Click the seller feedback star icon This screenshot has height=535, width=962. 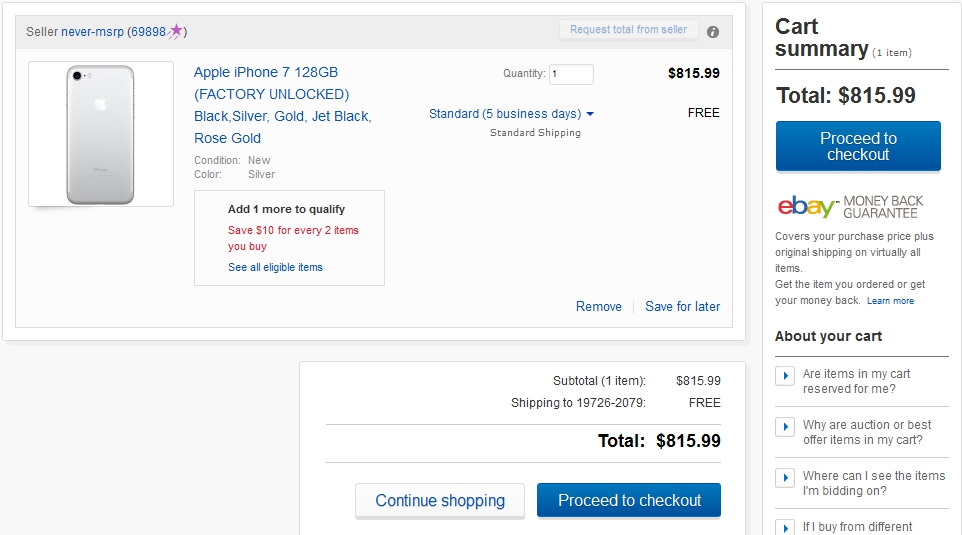click(176, 30)
